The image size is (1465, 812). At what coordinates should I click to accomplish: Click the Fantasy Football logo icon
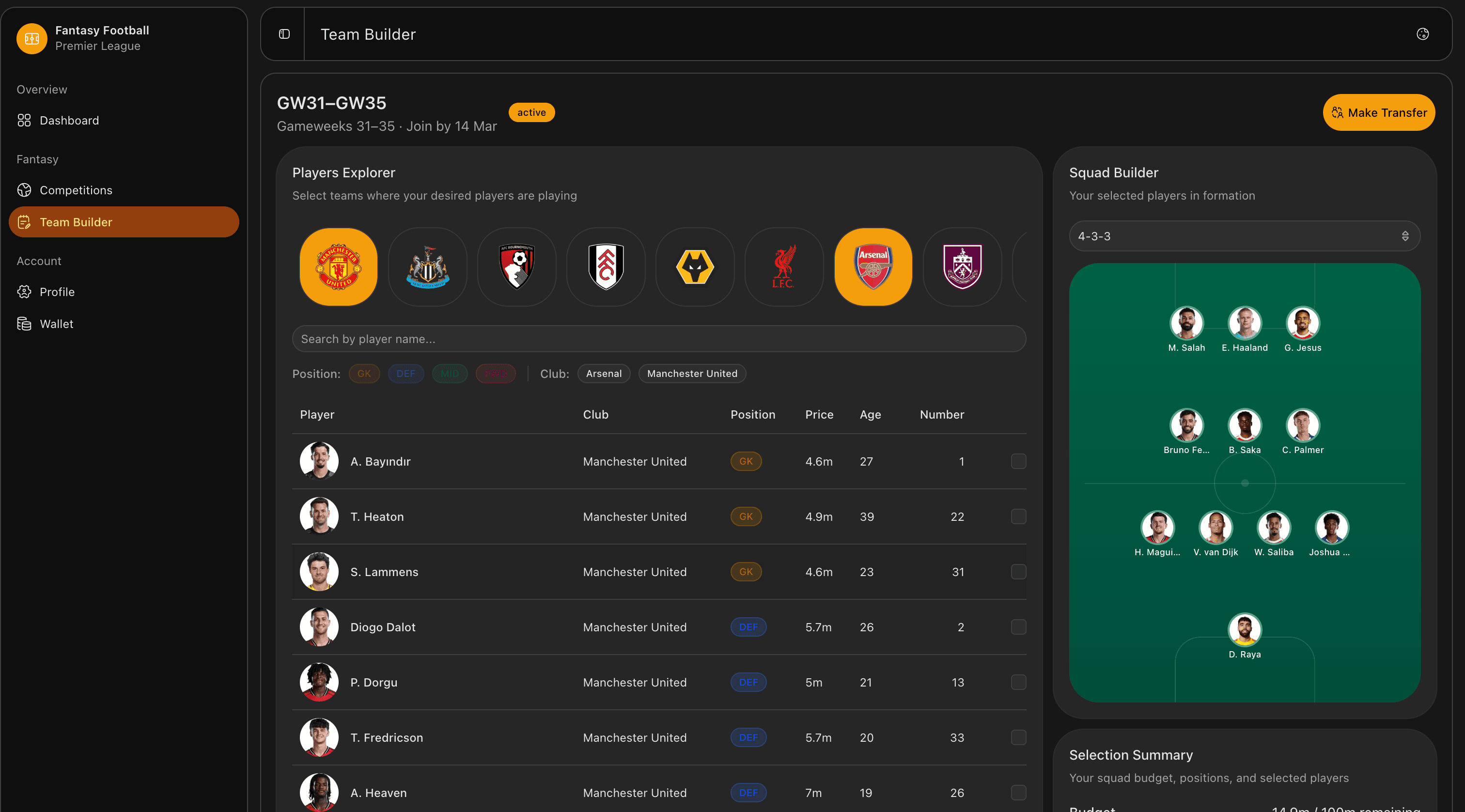[x=32, y=38]
